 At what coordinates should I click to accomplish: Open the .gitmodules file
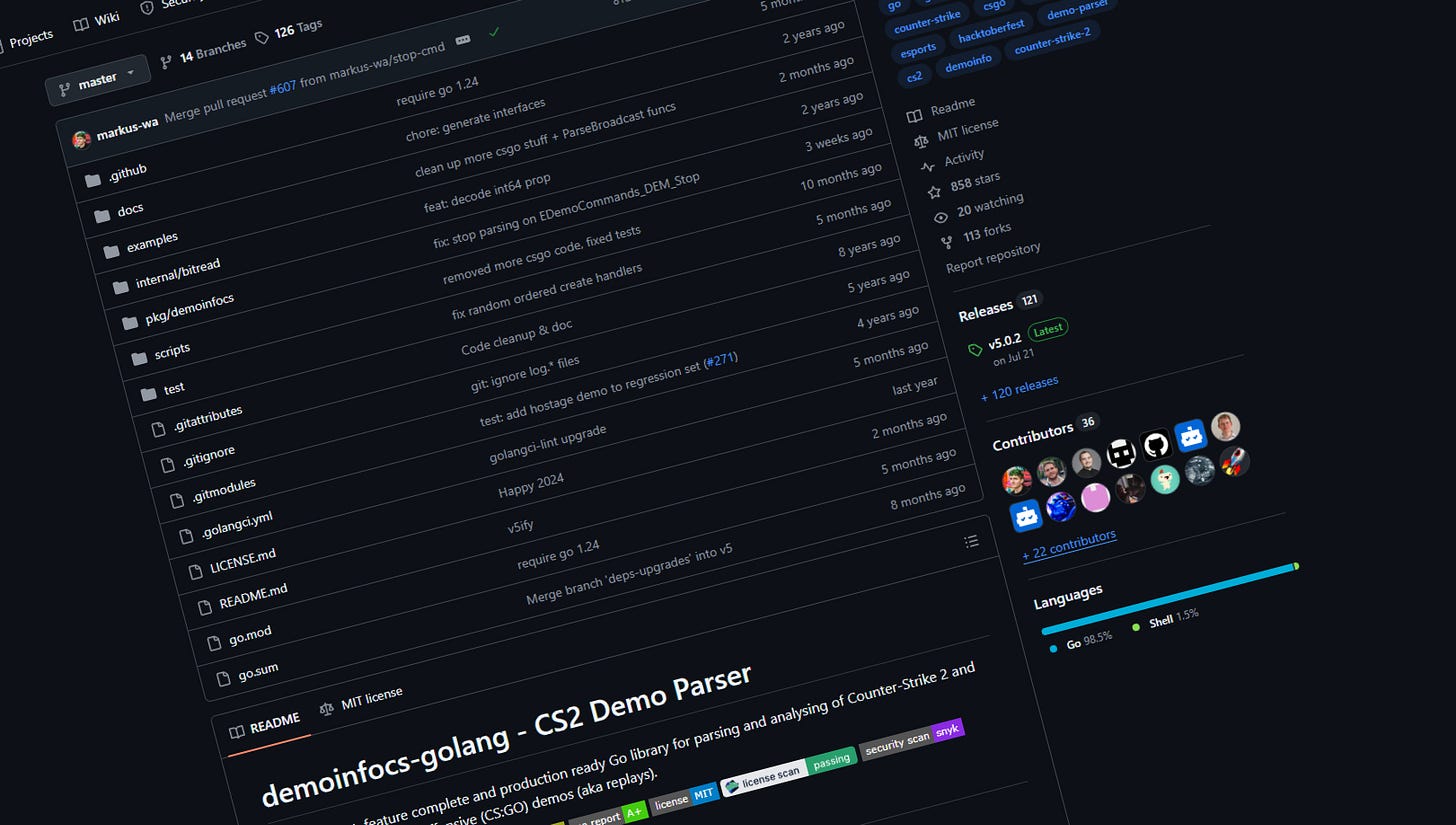coord(223,491)
